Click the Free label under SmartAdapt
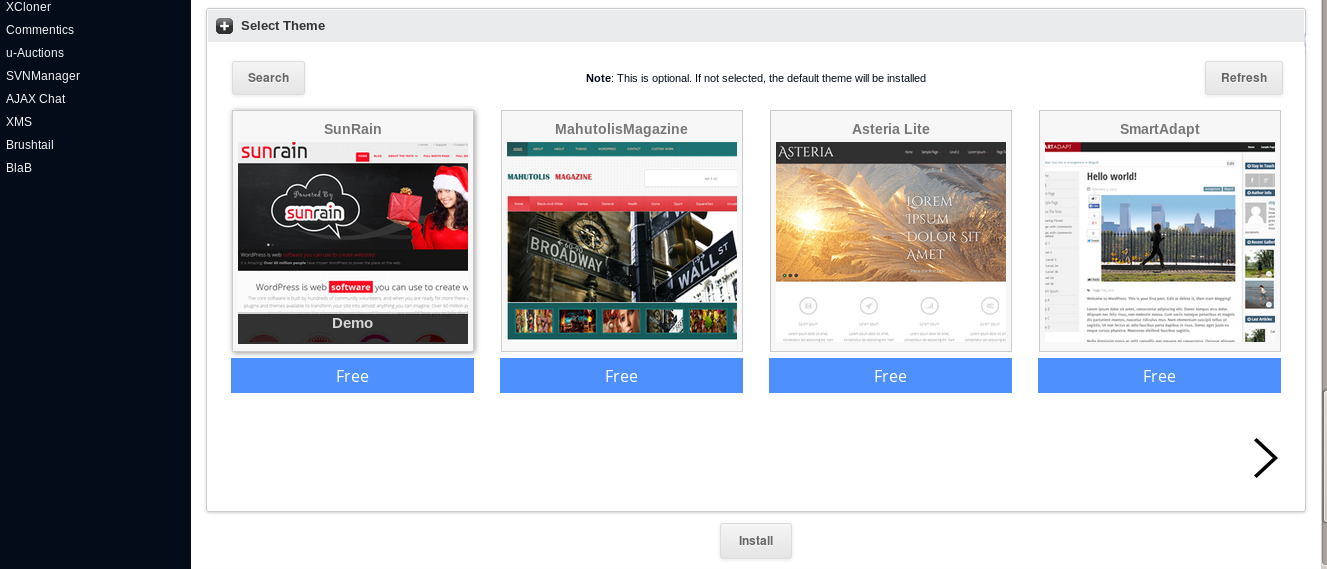This screenshot has width=1327, height=569. coord(1159,376)
